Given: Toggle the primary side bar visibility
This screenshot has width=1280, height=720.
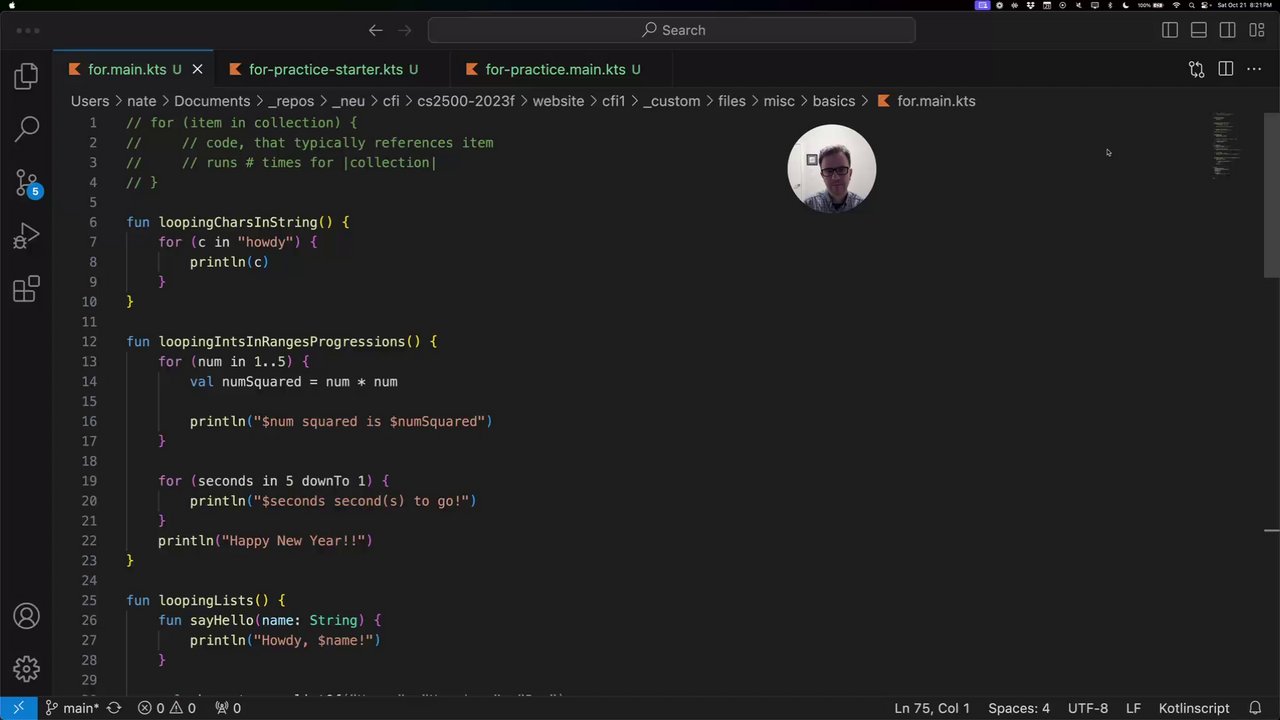Looking at the screenshot, I should (x=1169, y=30).
